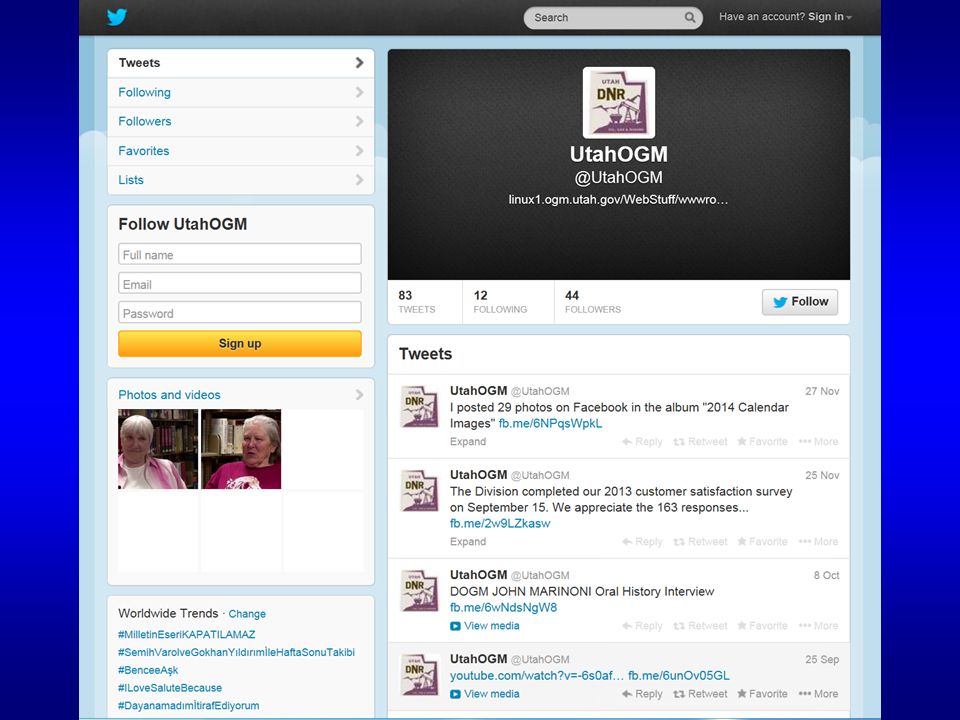Click the 8 Oct tweet date

pyautogui.click(x=827, y=576)
